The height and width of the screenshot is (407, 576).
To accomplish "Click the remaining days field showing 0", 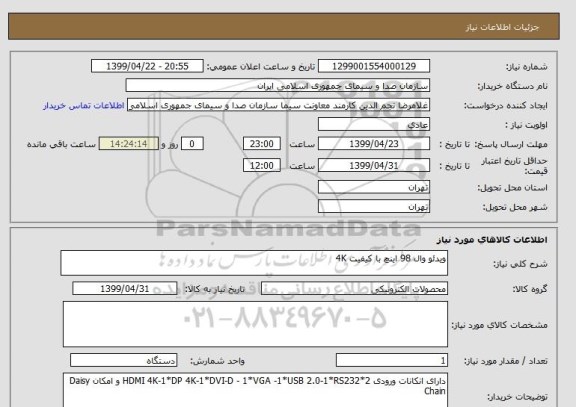I will pyautogui.click(x=192, y=144).
